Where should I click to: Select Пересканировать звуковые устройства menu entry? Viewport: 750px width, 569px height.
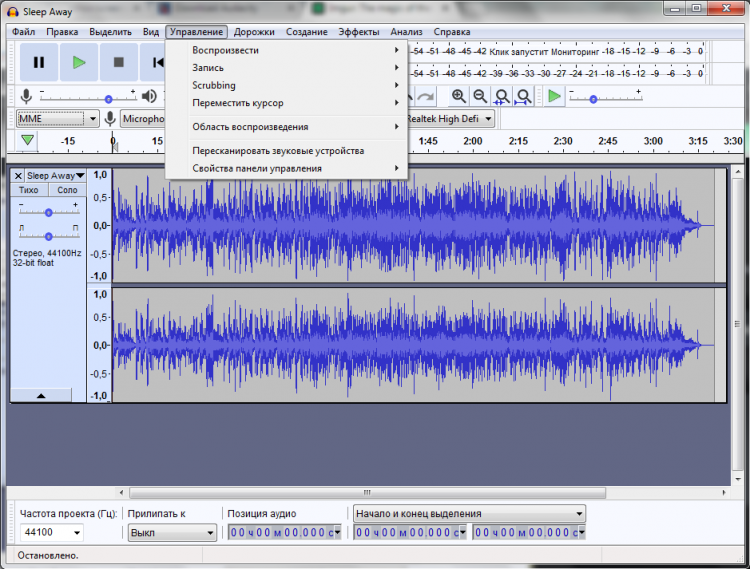(278, 151)
